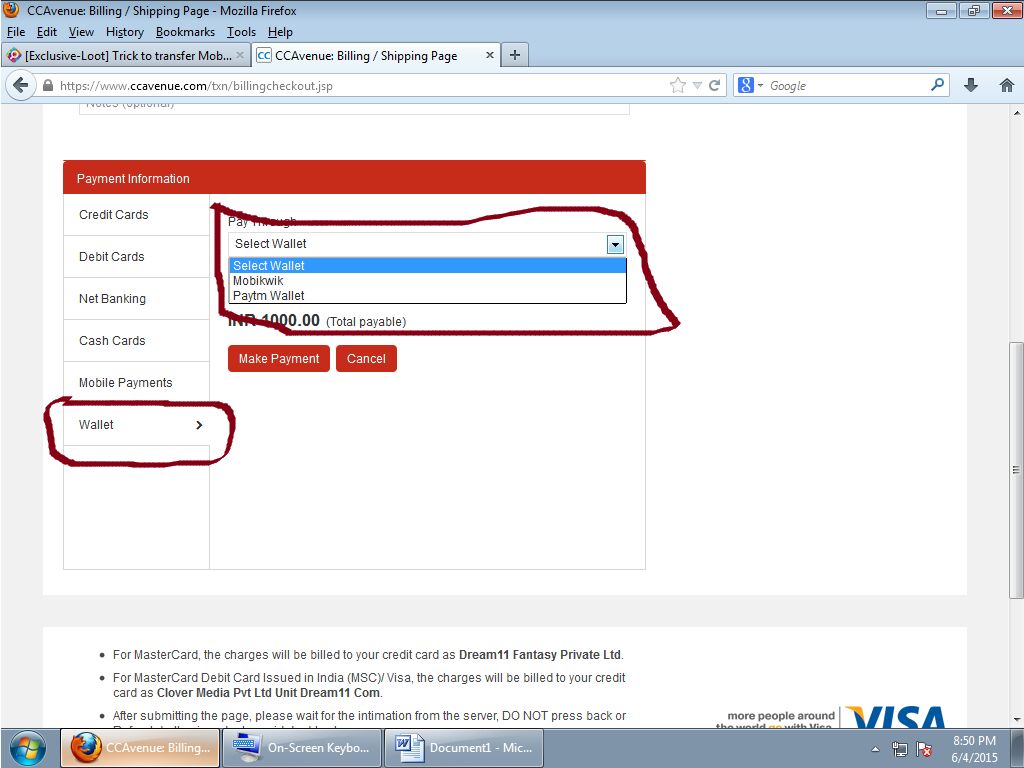Click the Google search box
1024x768 pixels.
point(848,86)
